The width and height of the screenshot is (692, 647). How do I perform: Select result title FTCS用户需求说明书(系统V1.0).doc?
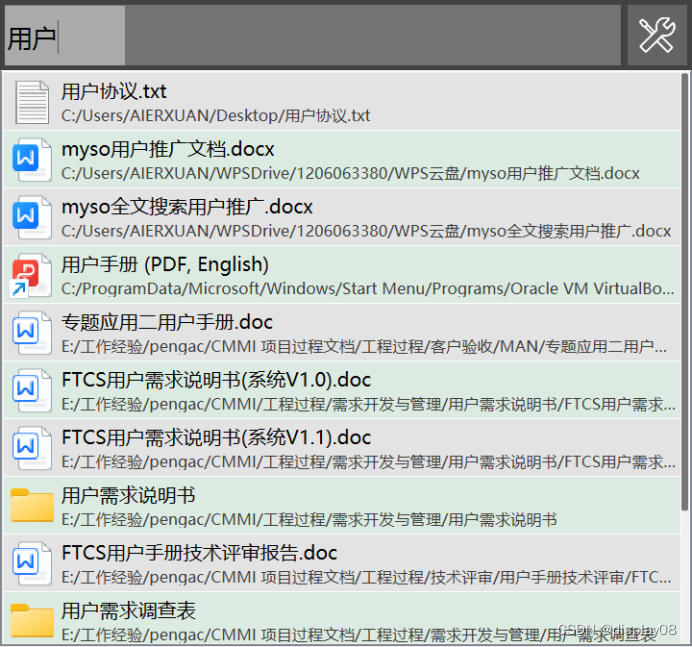216,380
